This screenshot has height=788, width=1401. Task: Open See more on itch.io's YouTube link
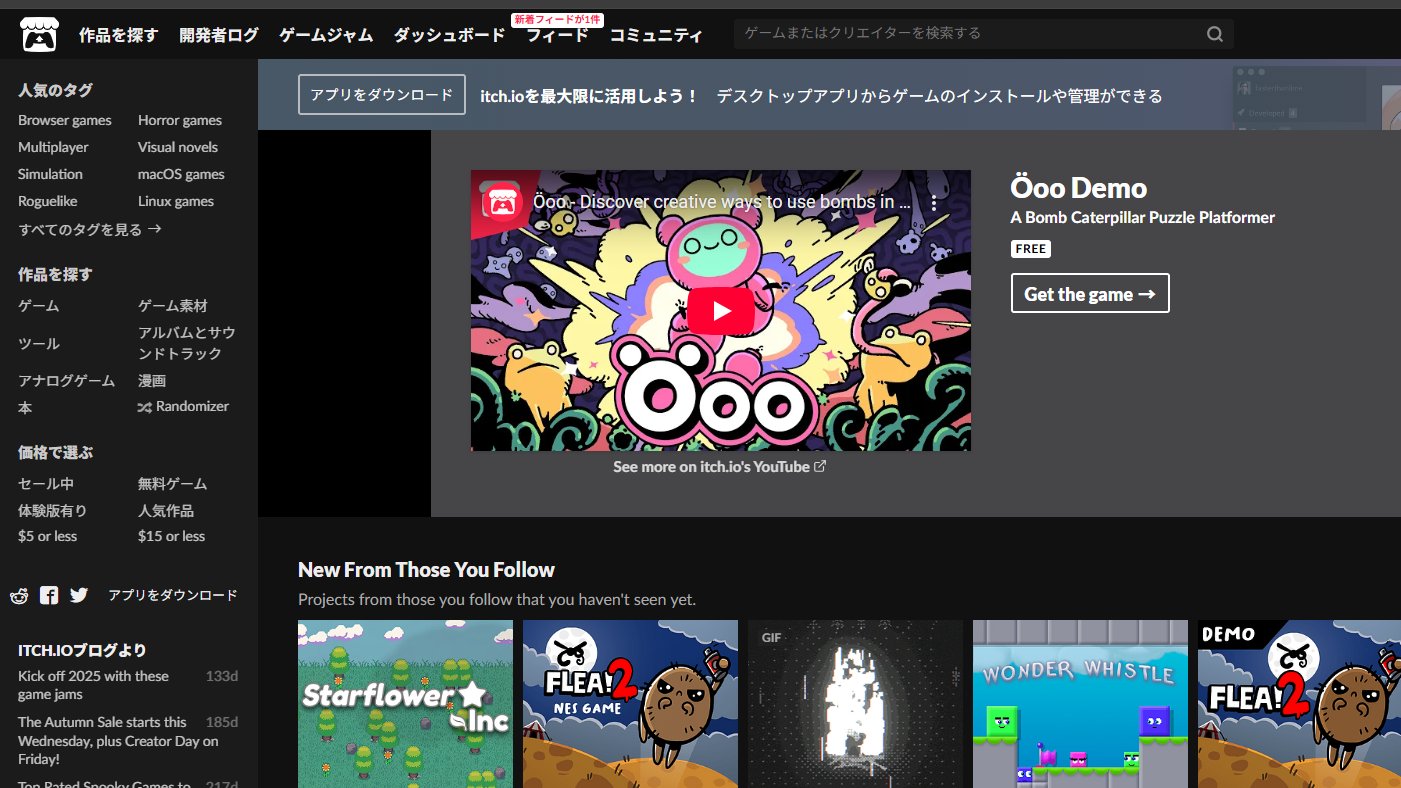point(720,466)
